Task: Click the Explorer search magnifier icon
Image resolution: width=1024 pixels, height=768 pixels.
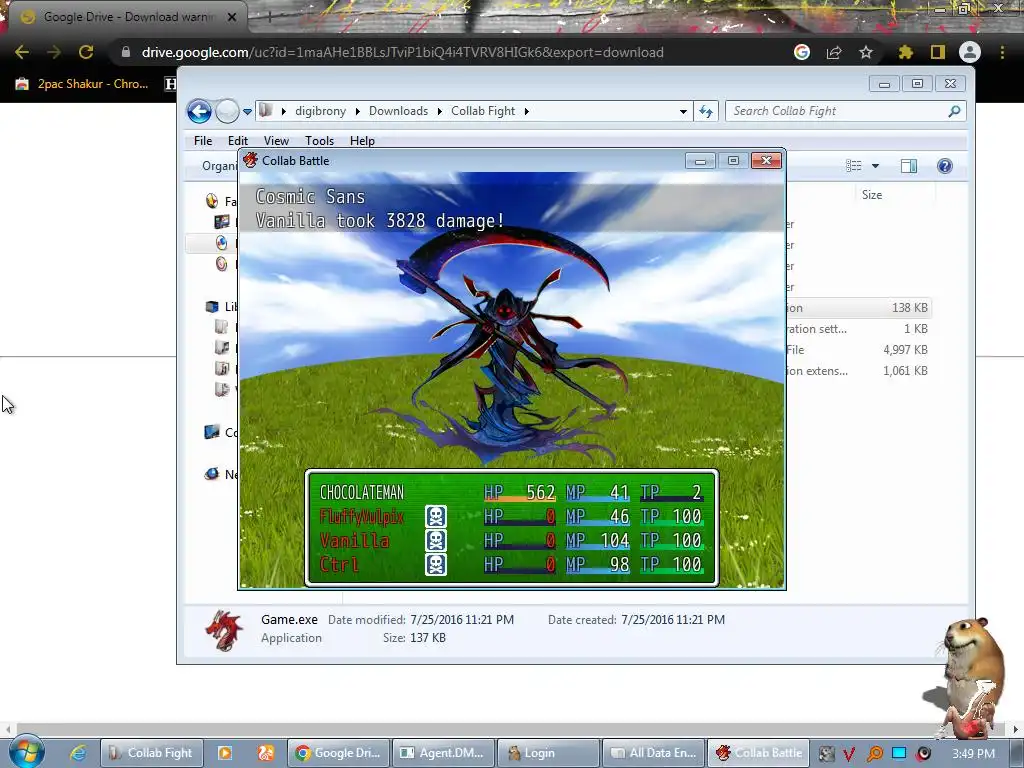Action: coord(954,111)
